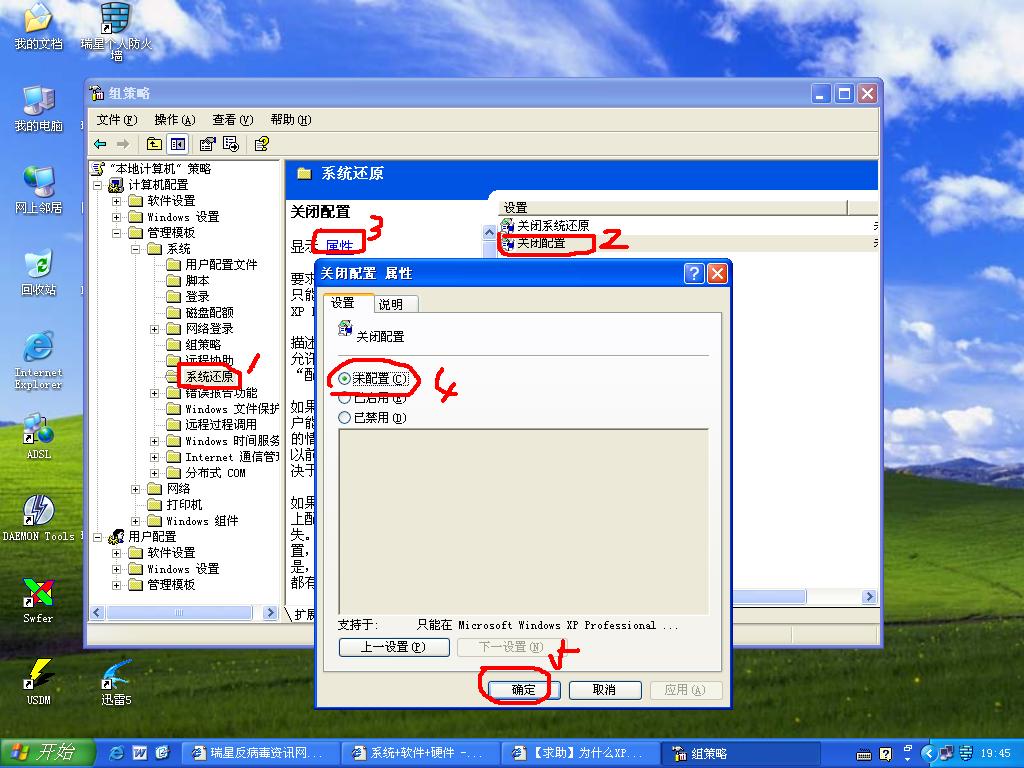The image size is (1024, 768).
Task: Collapse the 用户配置 node
Action: pyautogui.click(x=97, y=537)
